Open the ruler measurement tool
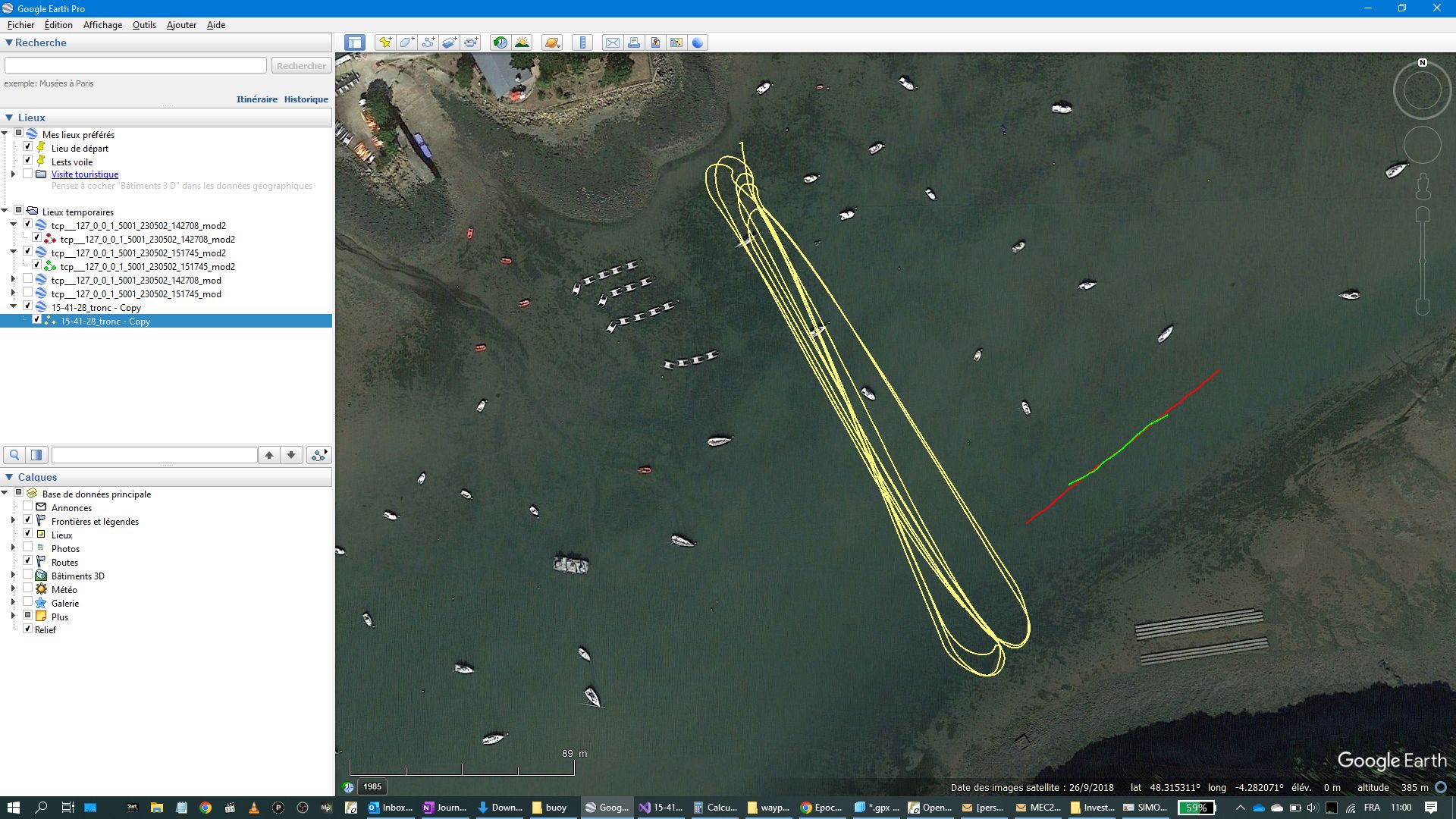Image resolution: width=1456 pixels, height=819 pixels. pyautogui.click(x=582, y=42)
